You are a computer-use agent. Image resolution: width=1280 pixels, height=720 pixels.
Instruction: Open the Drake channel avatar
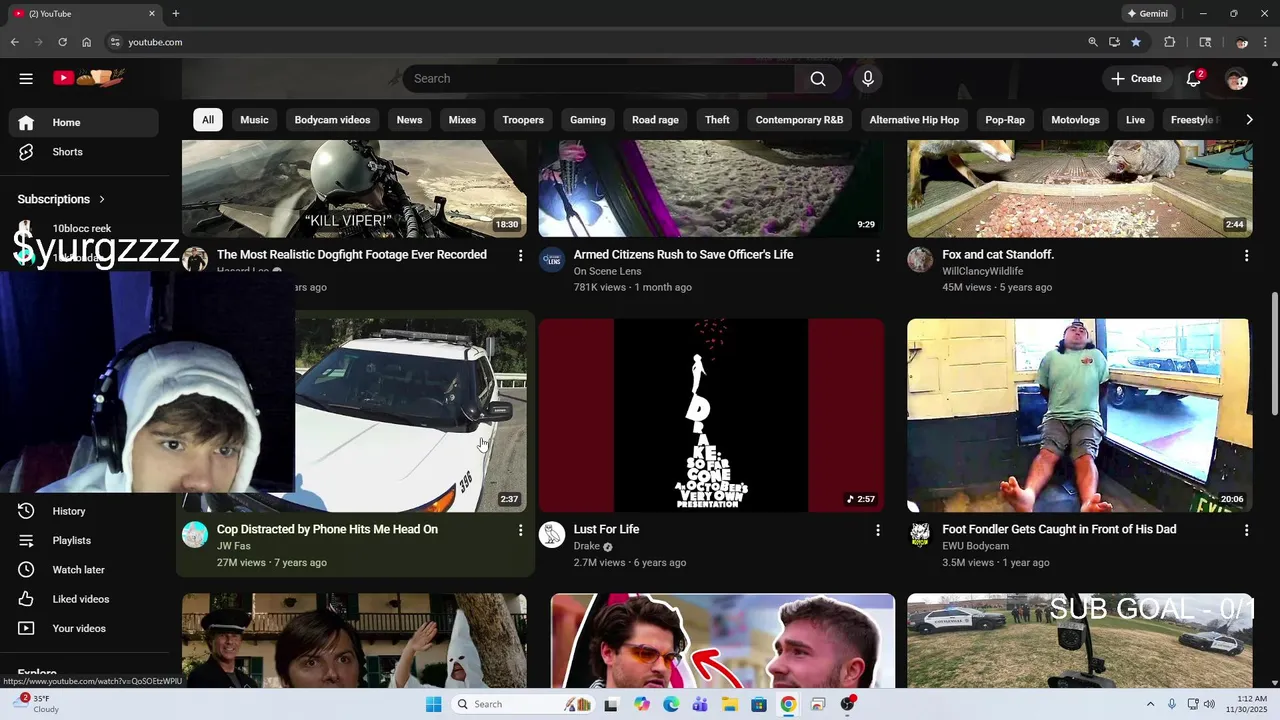pos(552,535)
